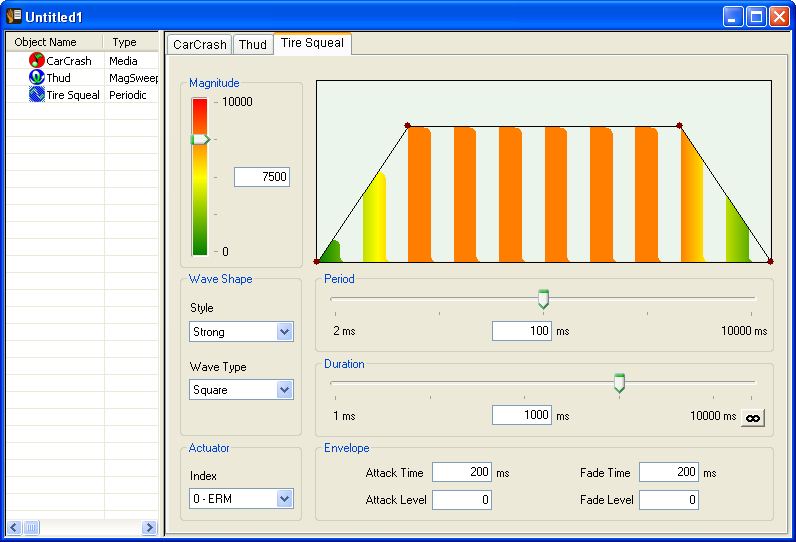This screenshot has height=542, width=796.
Task: Click the left scroll arrow of object list
Action: [x=14, y=527]
